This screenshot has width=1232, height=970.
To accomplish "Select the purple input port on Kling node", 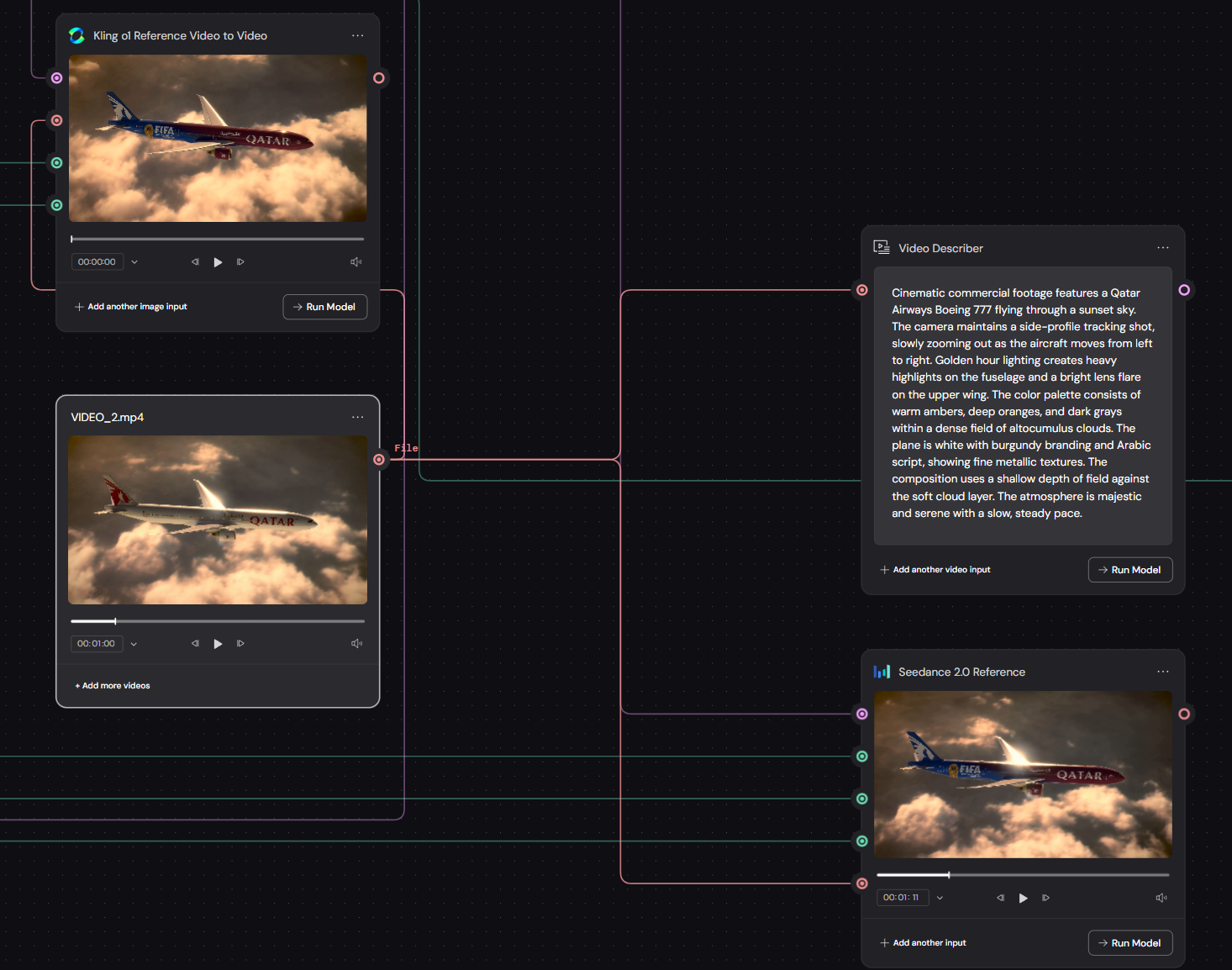I will tap(56, 78).
